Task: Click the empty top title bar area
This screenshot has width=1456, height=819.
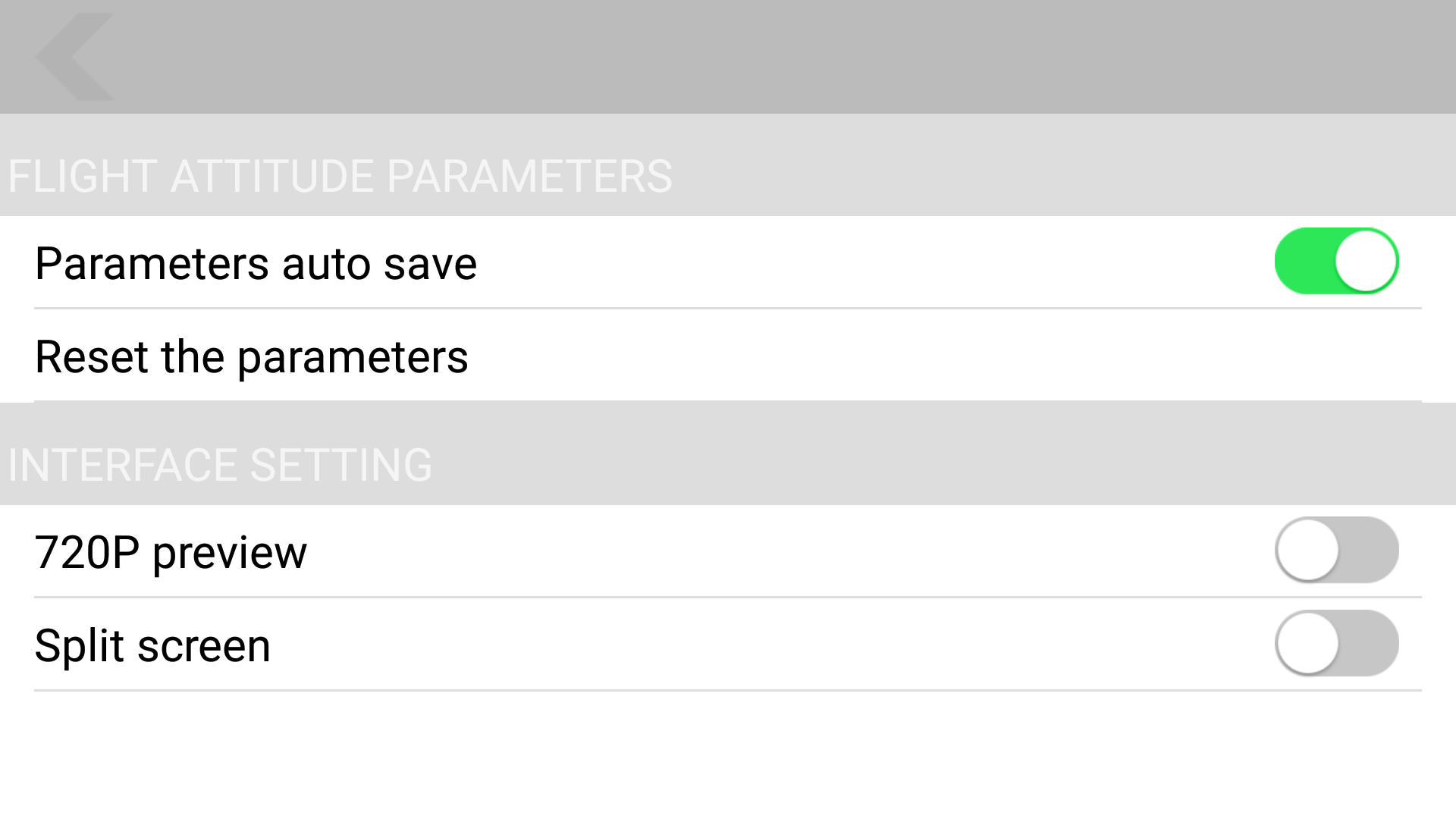Action: tap(758, 57)
